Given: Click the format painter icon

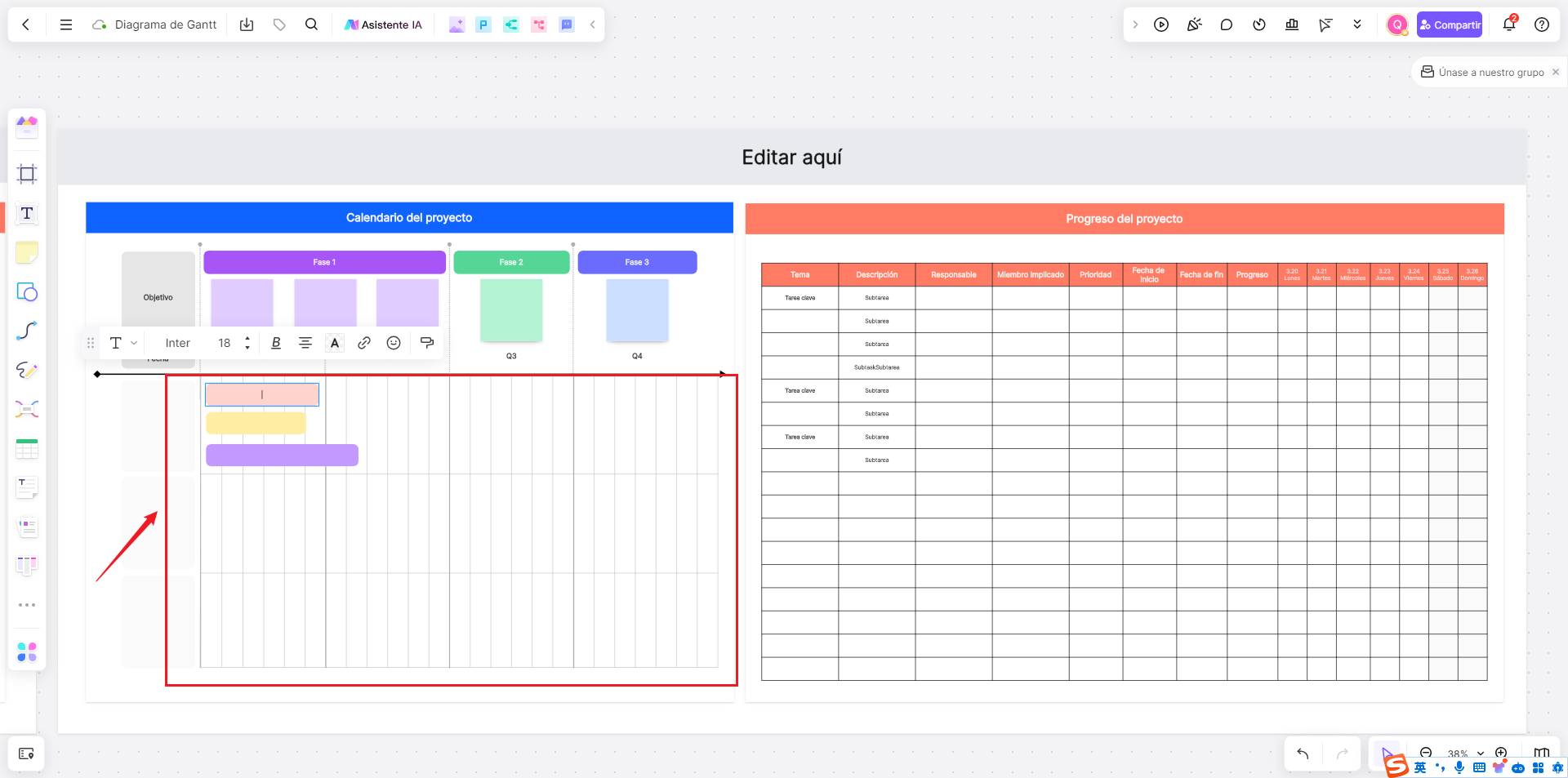Looking at the screenshot, I should [x=426, y=343].
